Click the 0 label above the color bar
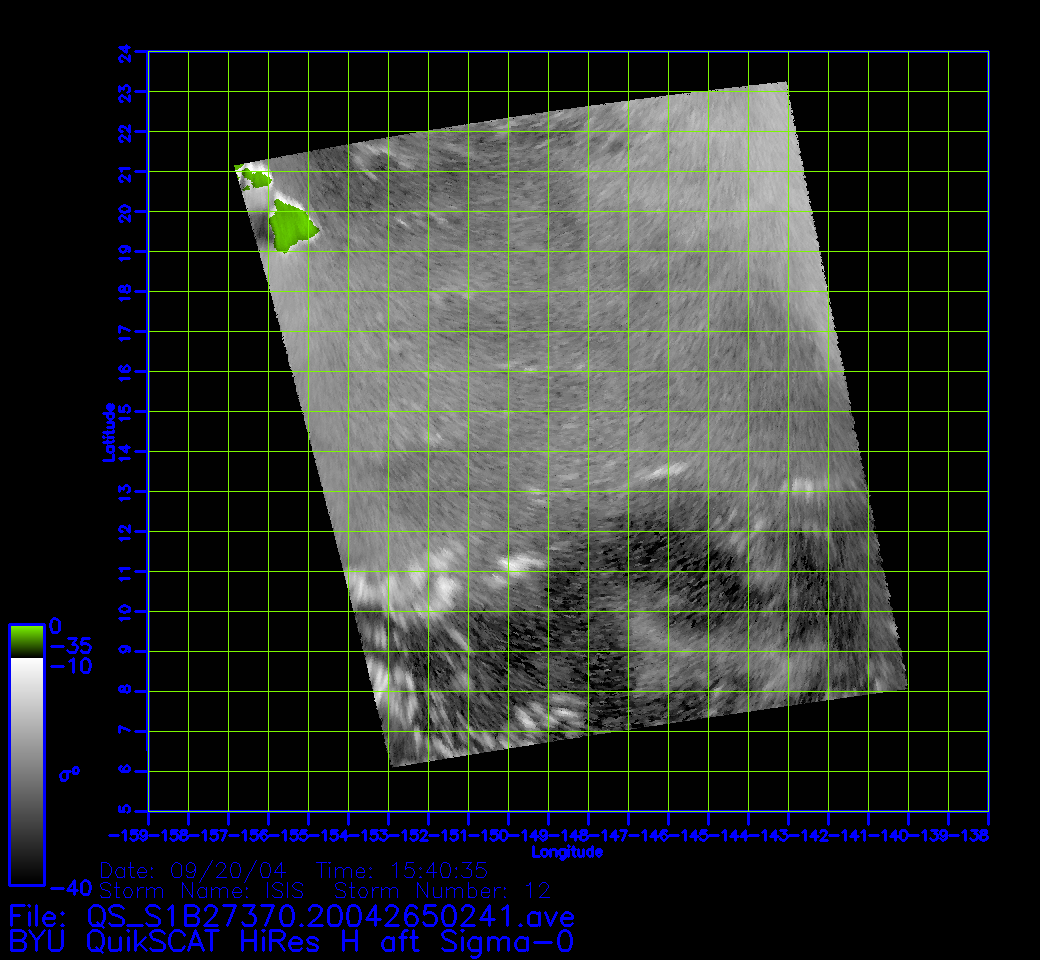The width and height of the screenshot is (1040, 960). [56, 625]
